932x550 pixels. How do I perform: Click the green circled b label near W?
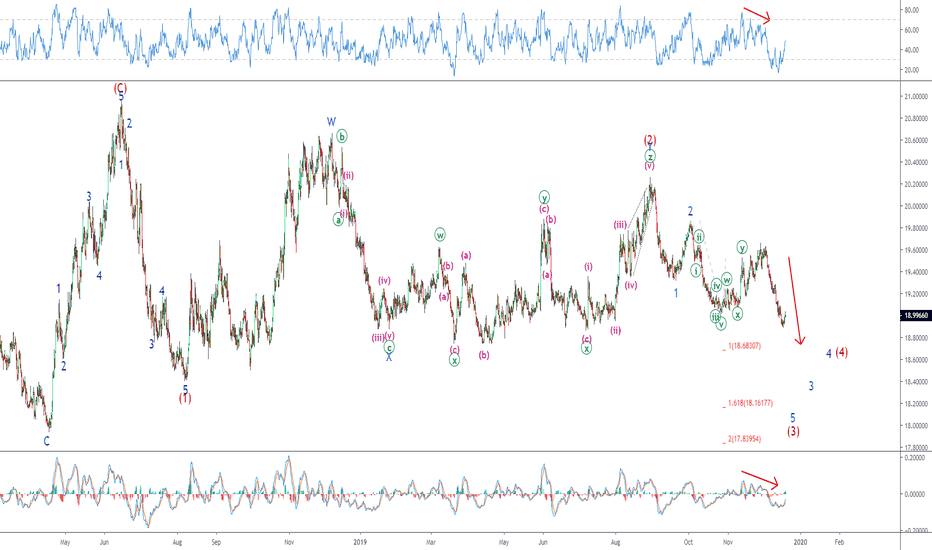tap(342, 136)
